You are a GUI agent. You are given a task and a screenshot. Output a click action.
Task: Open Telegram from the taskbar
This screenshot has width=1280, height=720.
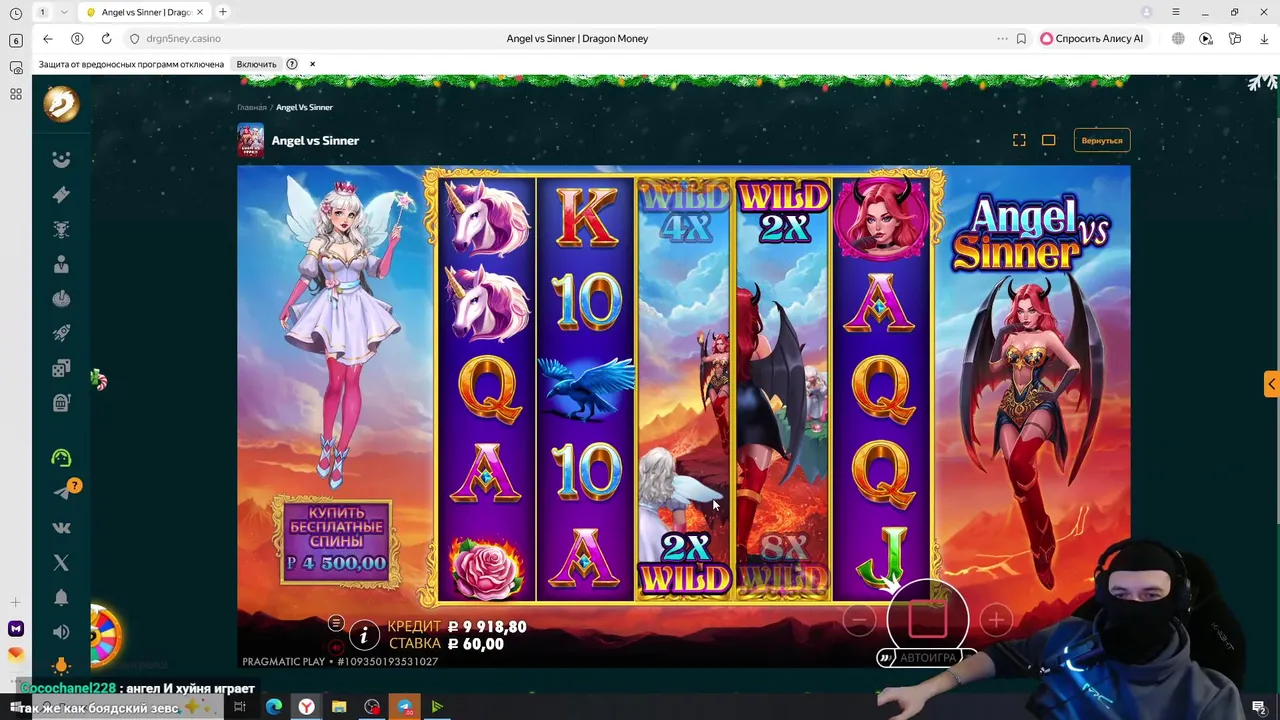coord(404,707)
